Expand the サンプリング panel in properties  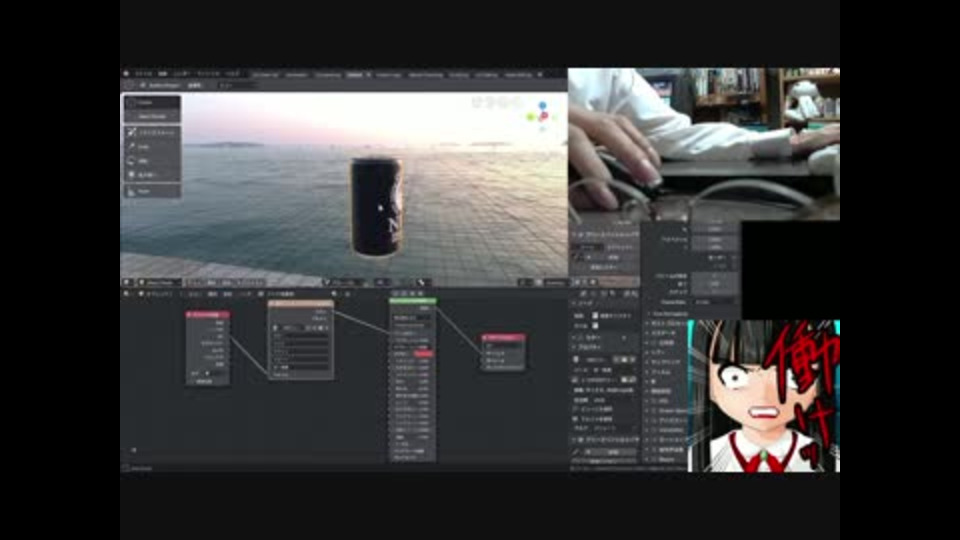(665, 362)
